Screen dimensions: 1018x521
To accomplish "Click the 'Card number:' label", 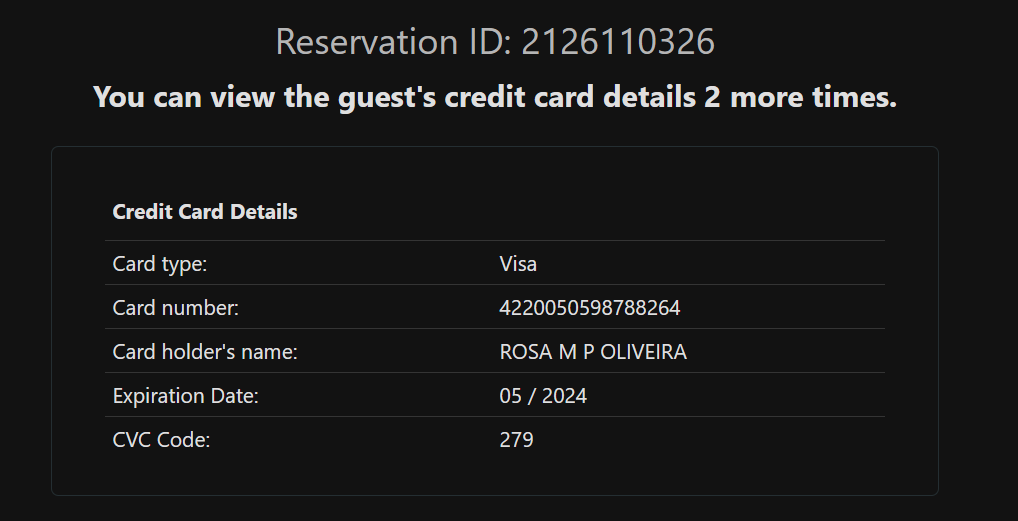I will pyautogui.click(x=176, y=308).
